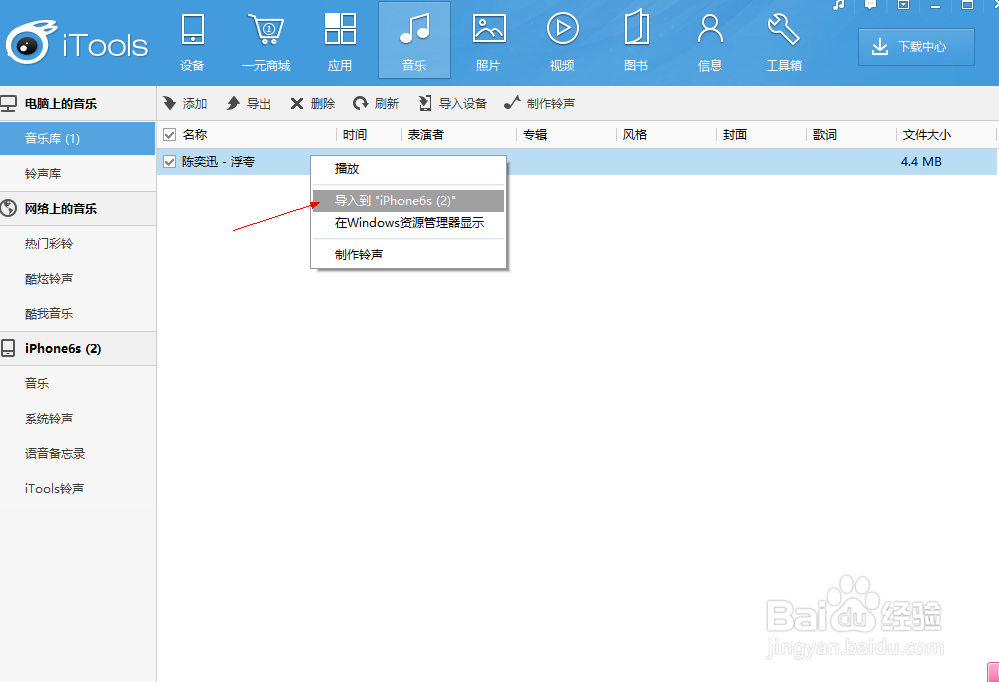Open 语音备忘录 under iPhone6s (2)
The height and width of the screenshot is (682, 999).
(x=78, y=453)
